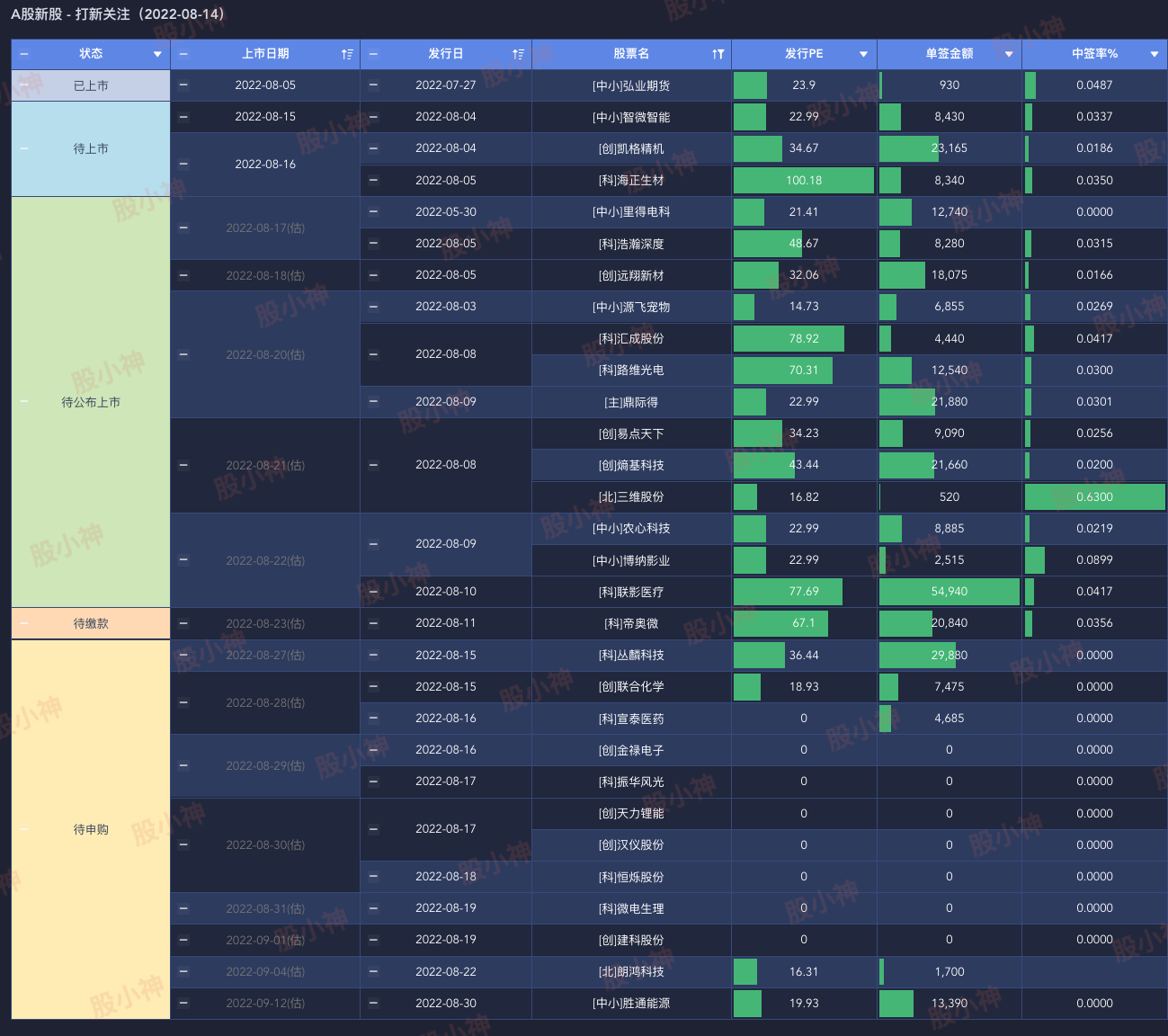Collapse issue date 2022-07-27 group
Viewport: 1168px width, 1036px height.
373,85
